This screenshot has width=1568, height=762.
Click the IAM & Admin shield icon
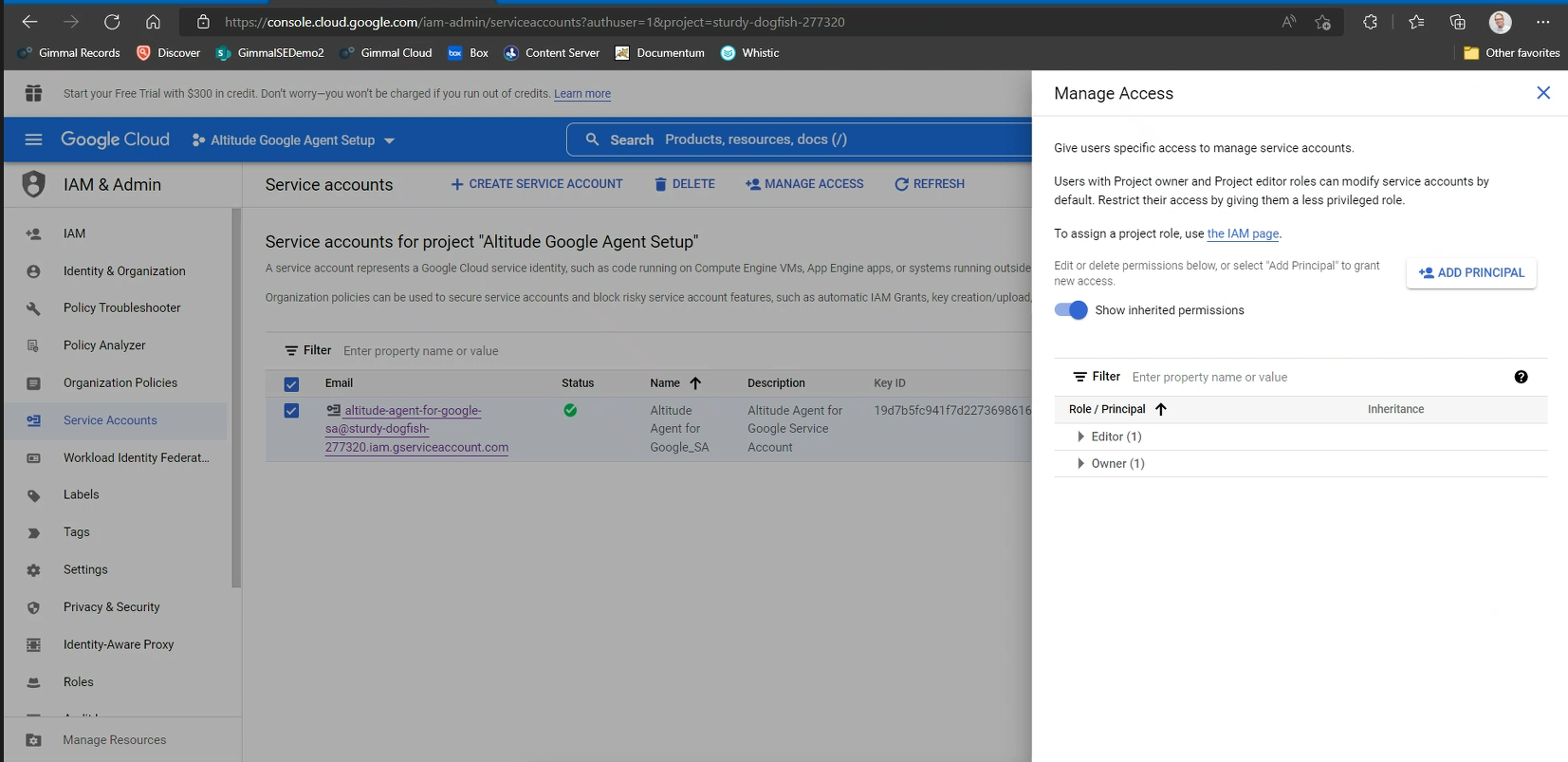pyautogui.click(x=33, y=184)
